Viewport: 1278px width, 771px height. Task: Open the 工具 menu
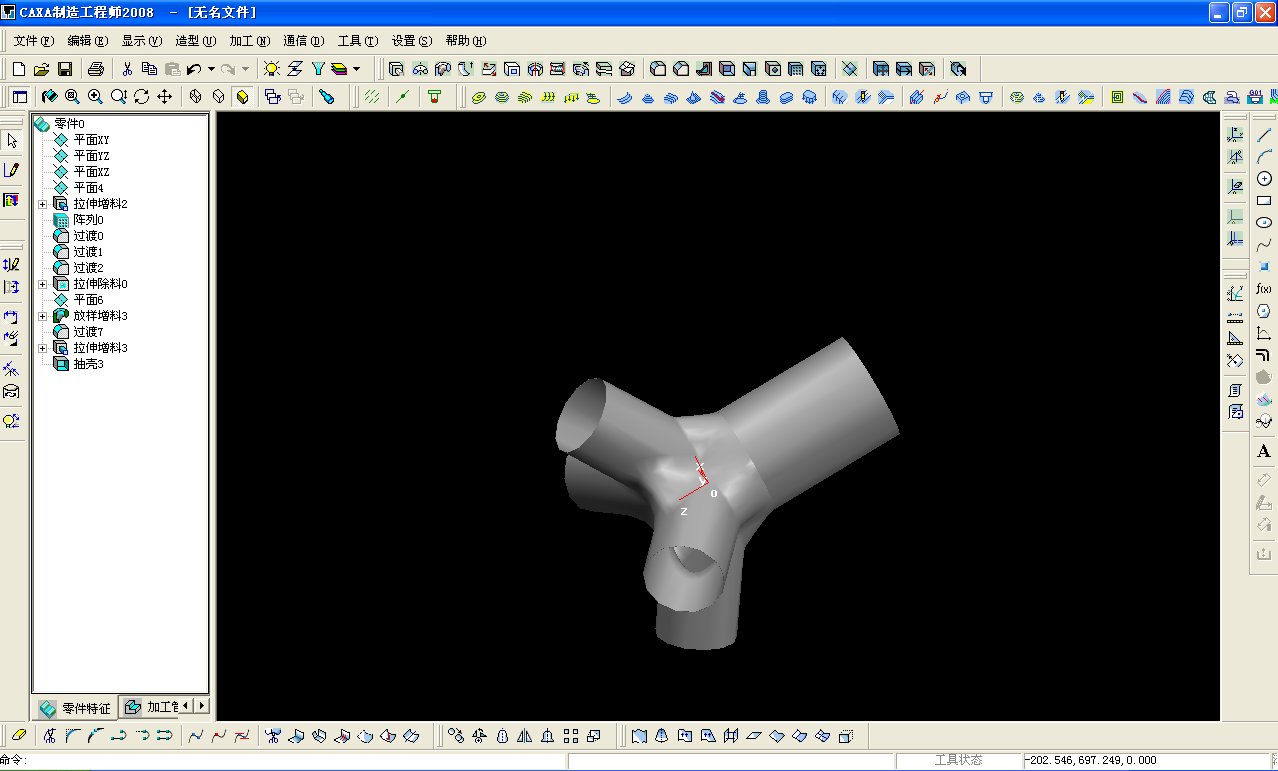click(357, 41)
